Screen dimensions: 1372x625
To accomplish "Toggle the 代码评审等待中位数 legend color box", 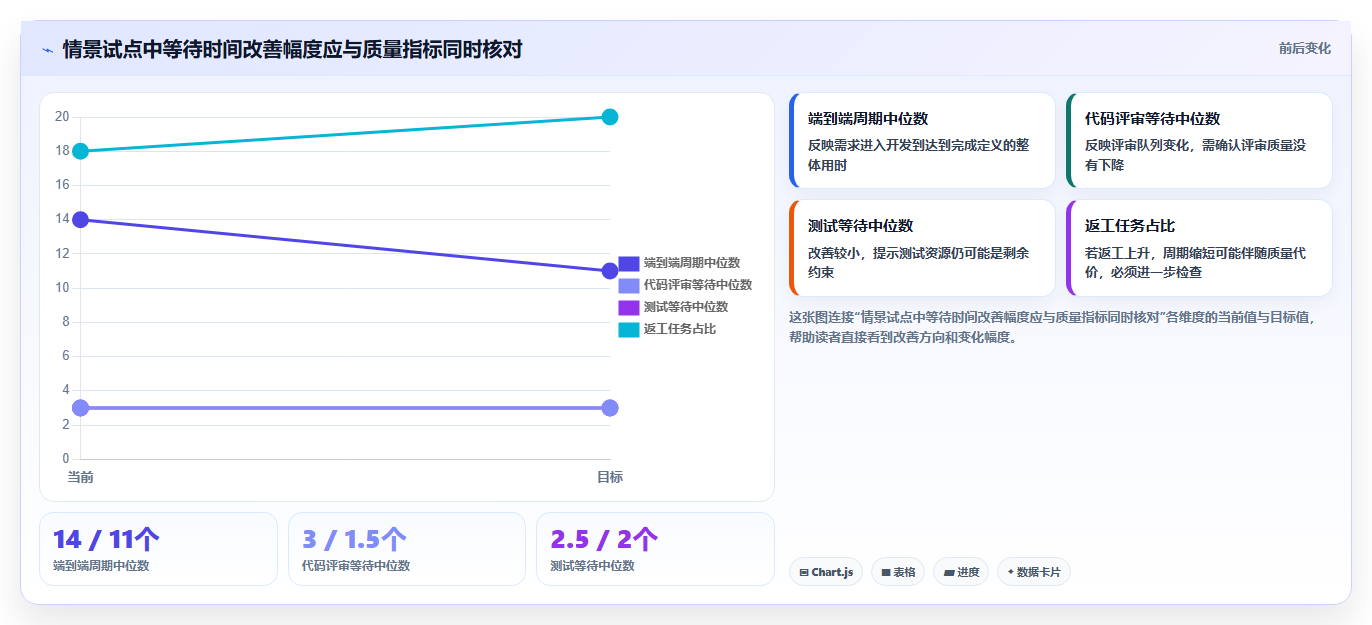I will click(629, 285).
